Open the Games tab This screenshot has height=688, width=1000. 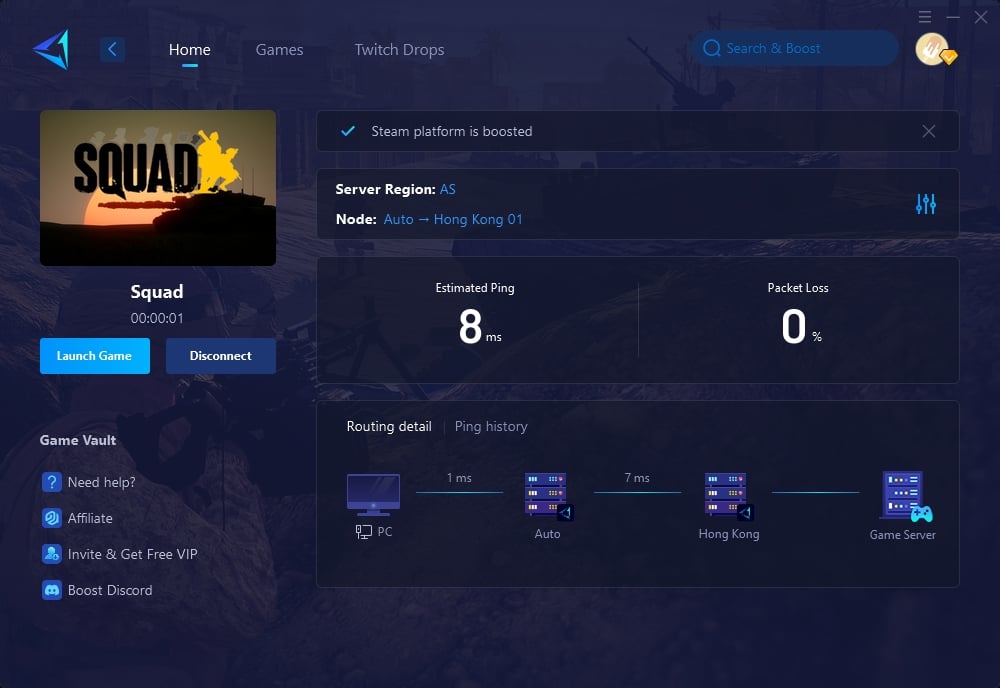coord(279,50)
